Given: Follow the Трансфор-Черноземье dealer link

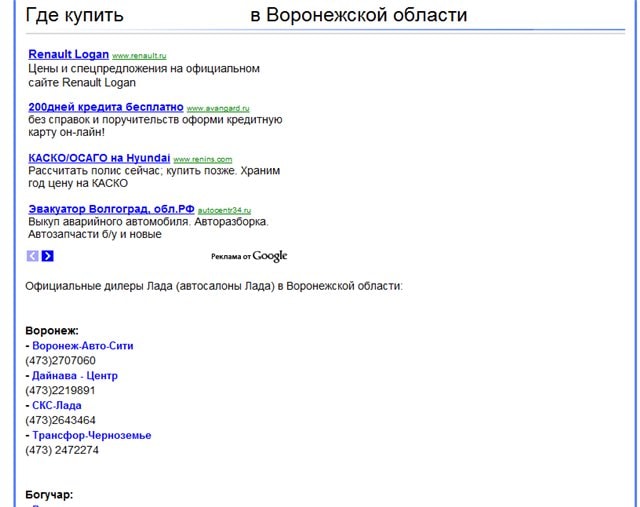Looking at the screenshot, I should tap(91, 435).
